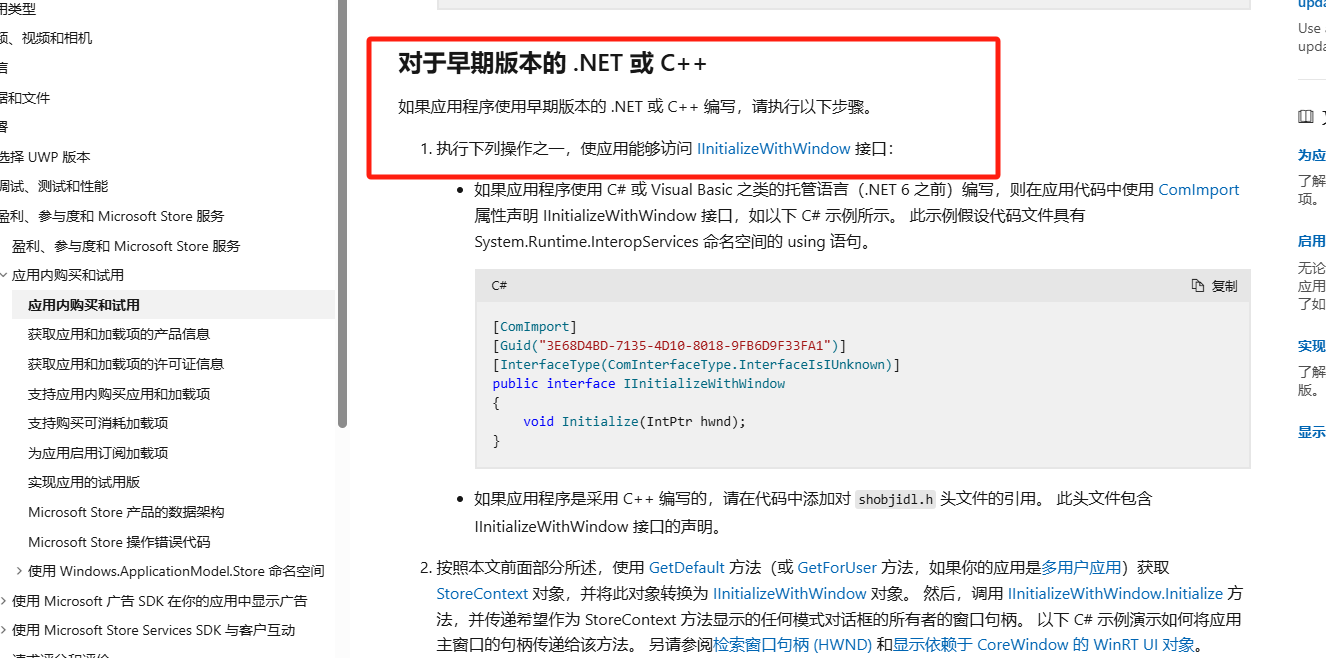
Task: Open indented 盈利、参与度和 Microsoft Store 服务 overview
Action: (126, 246)
